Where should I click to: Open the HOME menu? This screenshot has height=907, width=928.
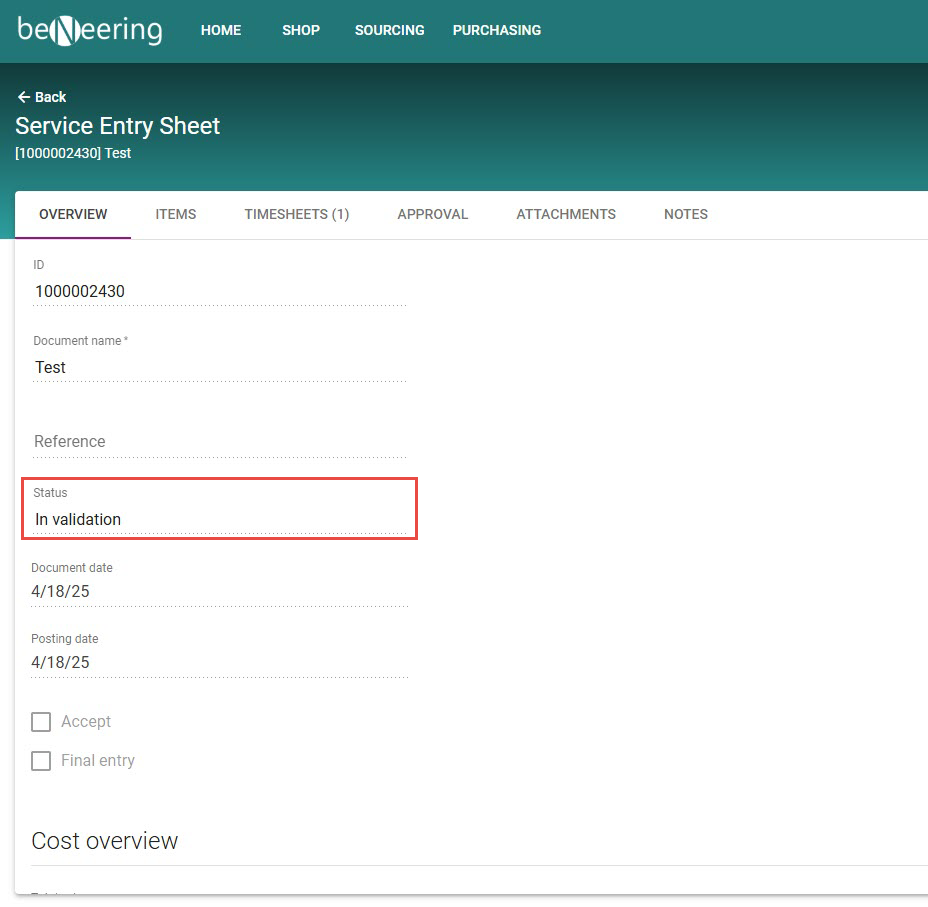click(x=221, y=30)
